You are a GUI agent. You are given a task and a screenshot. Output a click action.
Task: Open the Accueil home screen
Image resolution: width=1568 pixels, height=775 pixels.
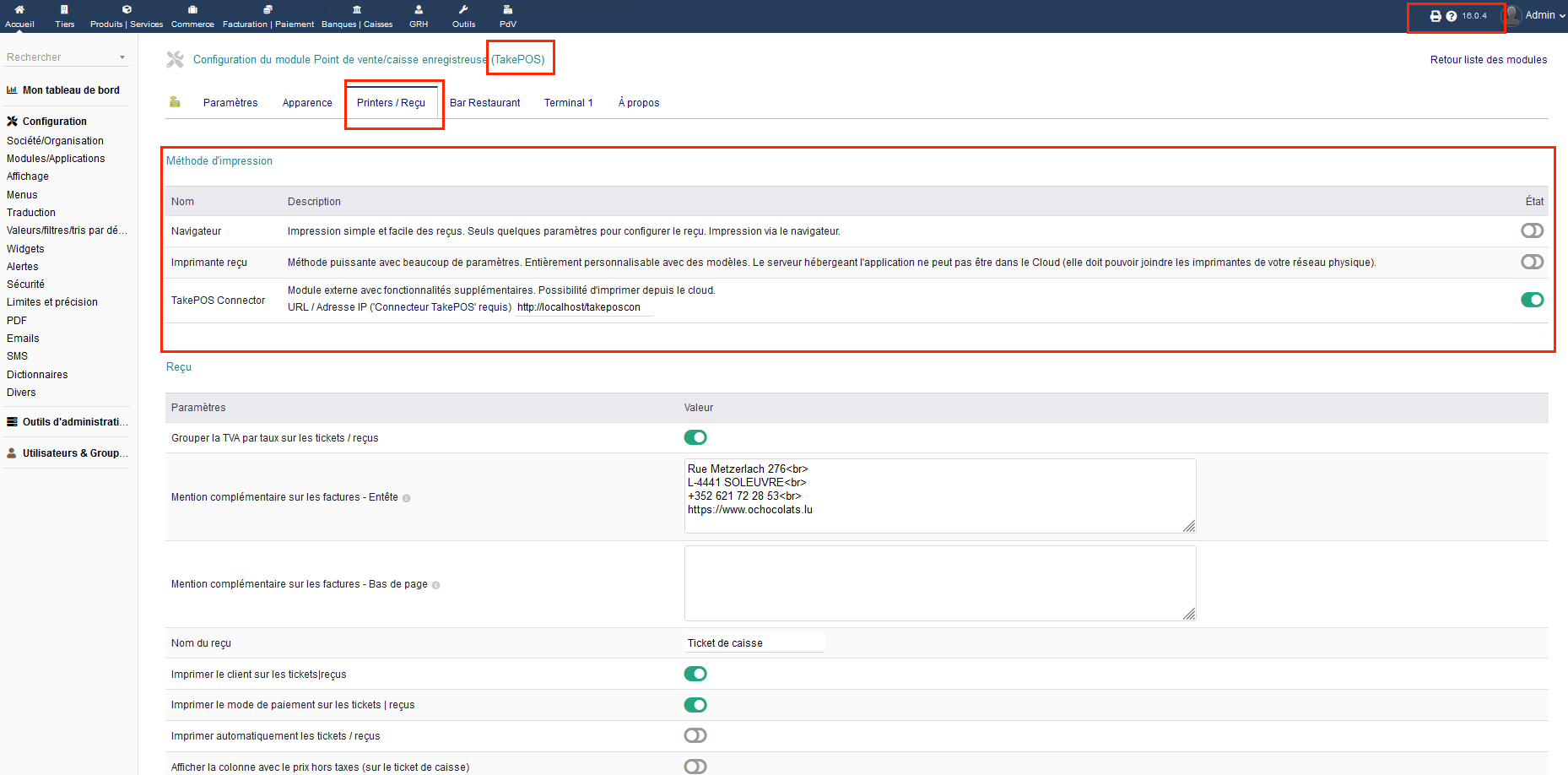tap(19, 15)
